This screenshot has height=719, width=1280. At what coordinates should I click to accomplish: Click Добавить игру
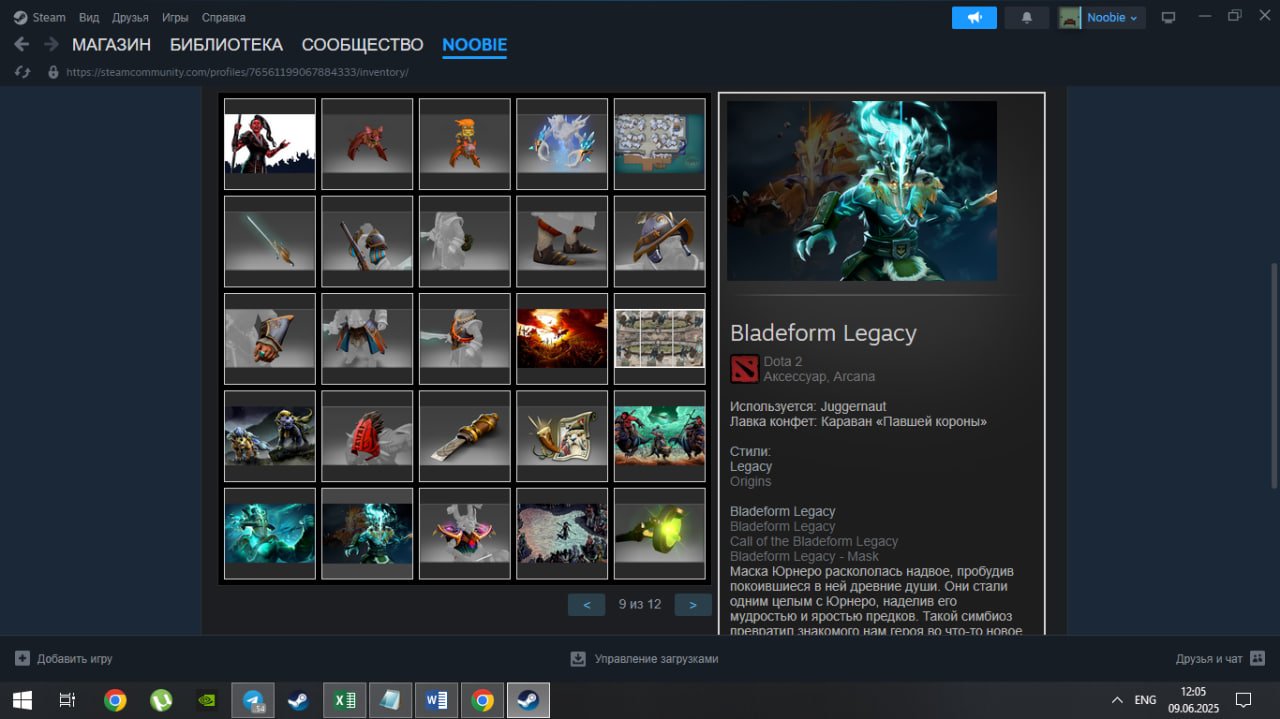(64, 659)
